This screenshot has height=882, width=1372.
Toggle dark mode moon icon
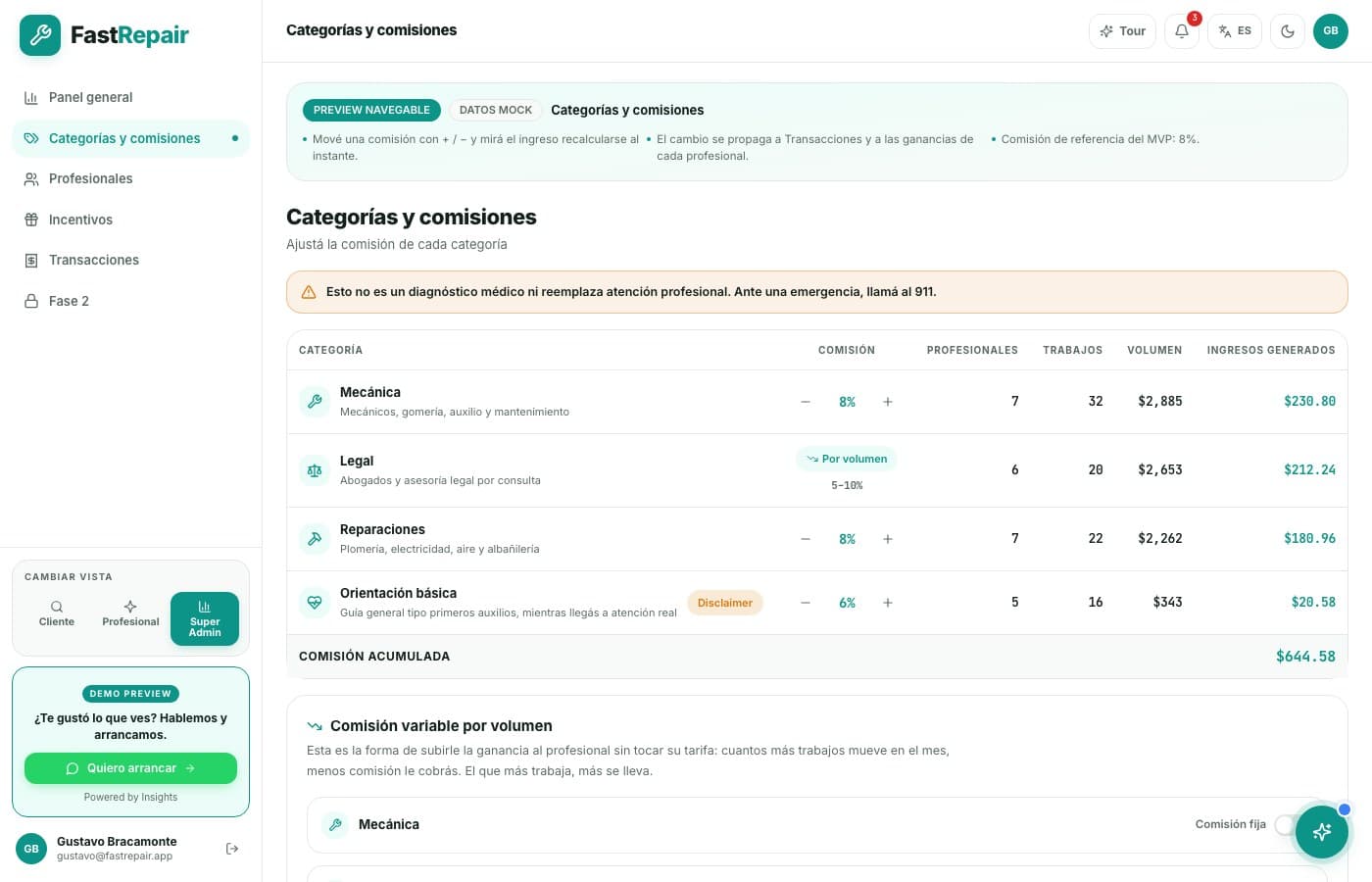[x=1288, y=31]
